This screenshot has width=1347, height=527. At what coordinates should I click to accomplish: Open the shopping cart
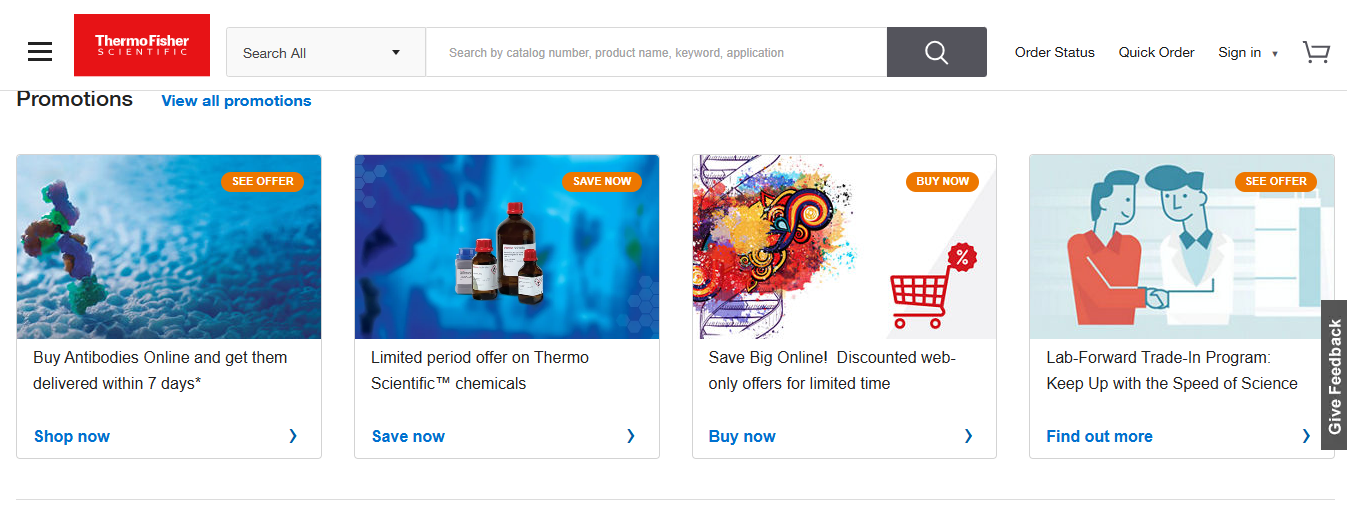click(x=1316, y=52)
